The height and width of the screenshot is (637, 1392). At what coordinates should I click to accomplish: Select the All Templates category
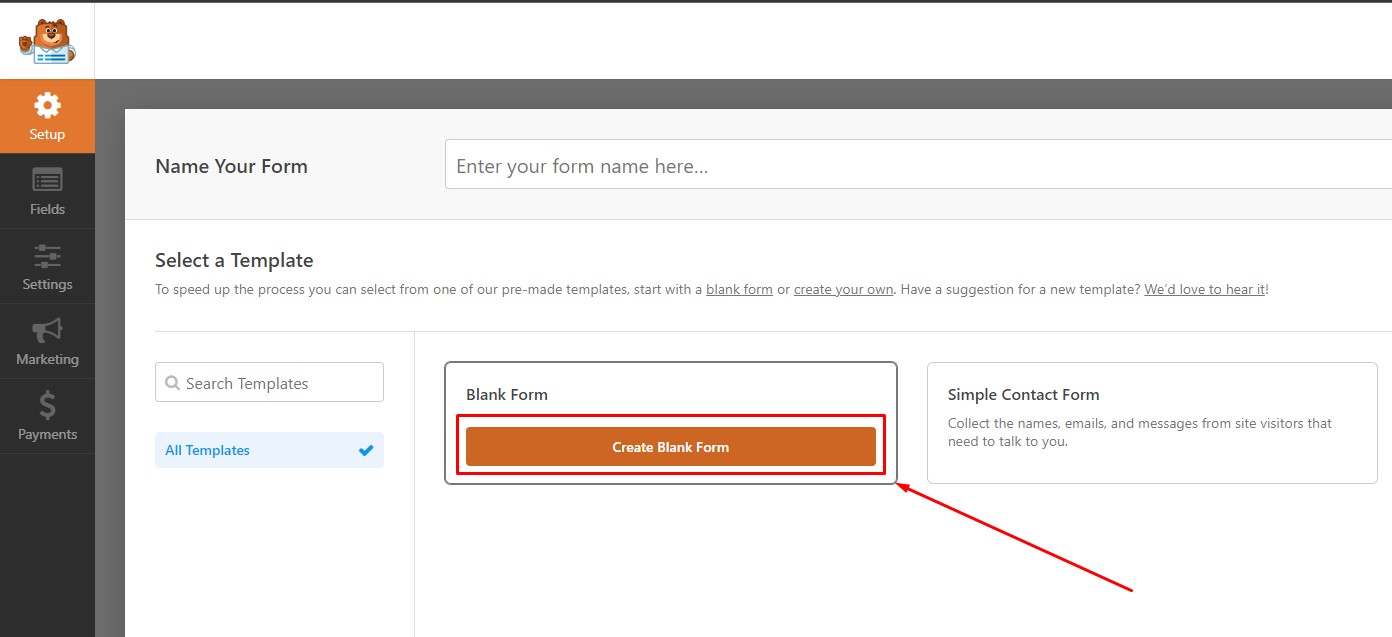[269, 450]
